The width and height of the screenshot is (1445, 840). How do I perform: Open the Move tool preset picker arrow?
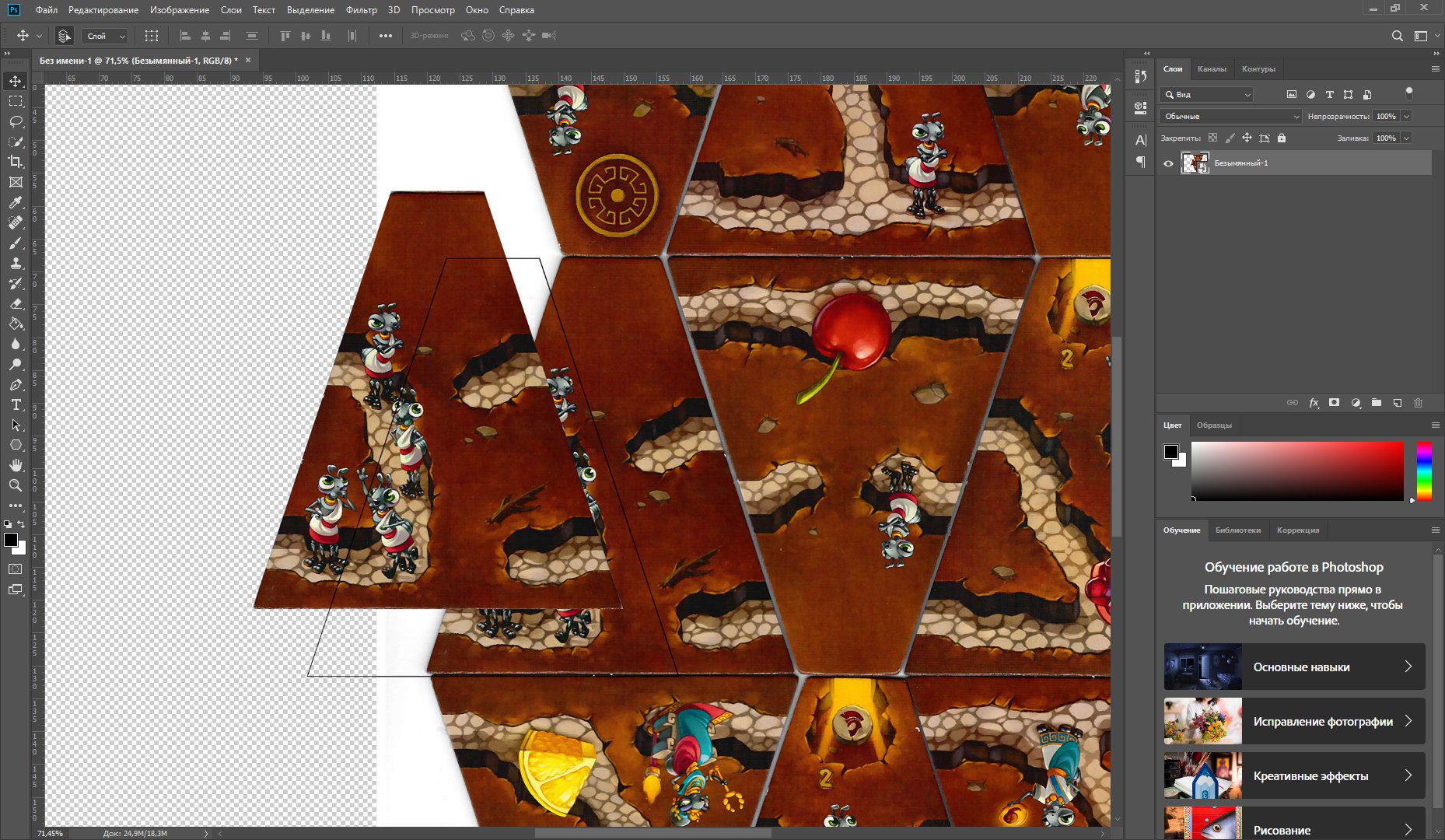(x=39, y=36)
